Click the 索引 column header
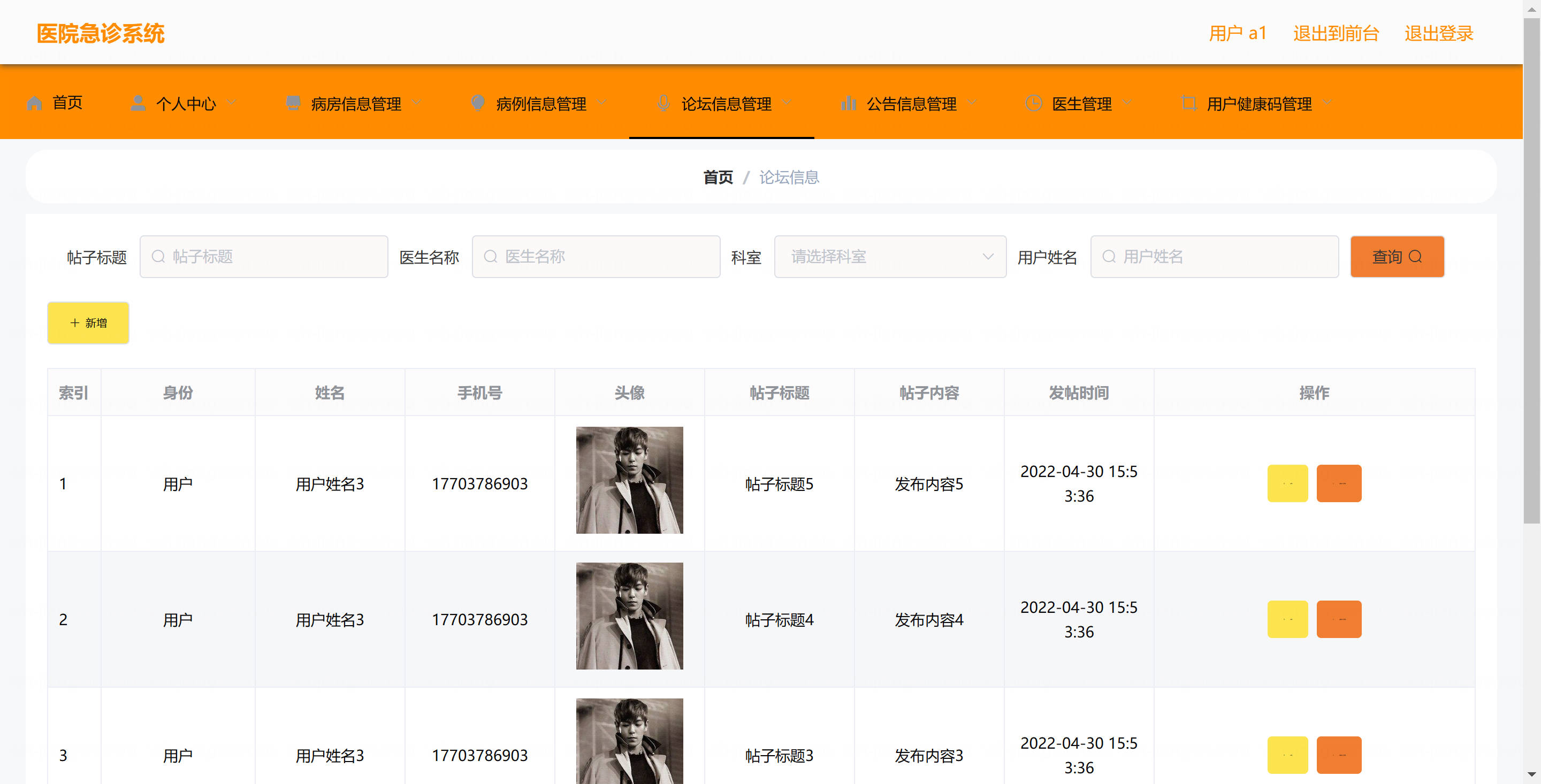 pos(74,393)
